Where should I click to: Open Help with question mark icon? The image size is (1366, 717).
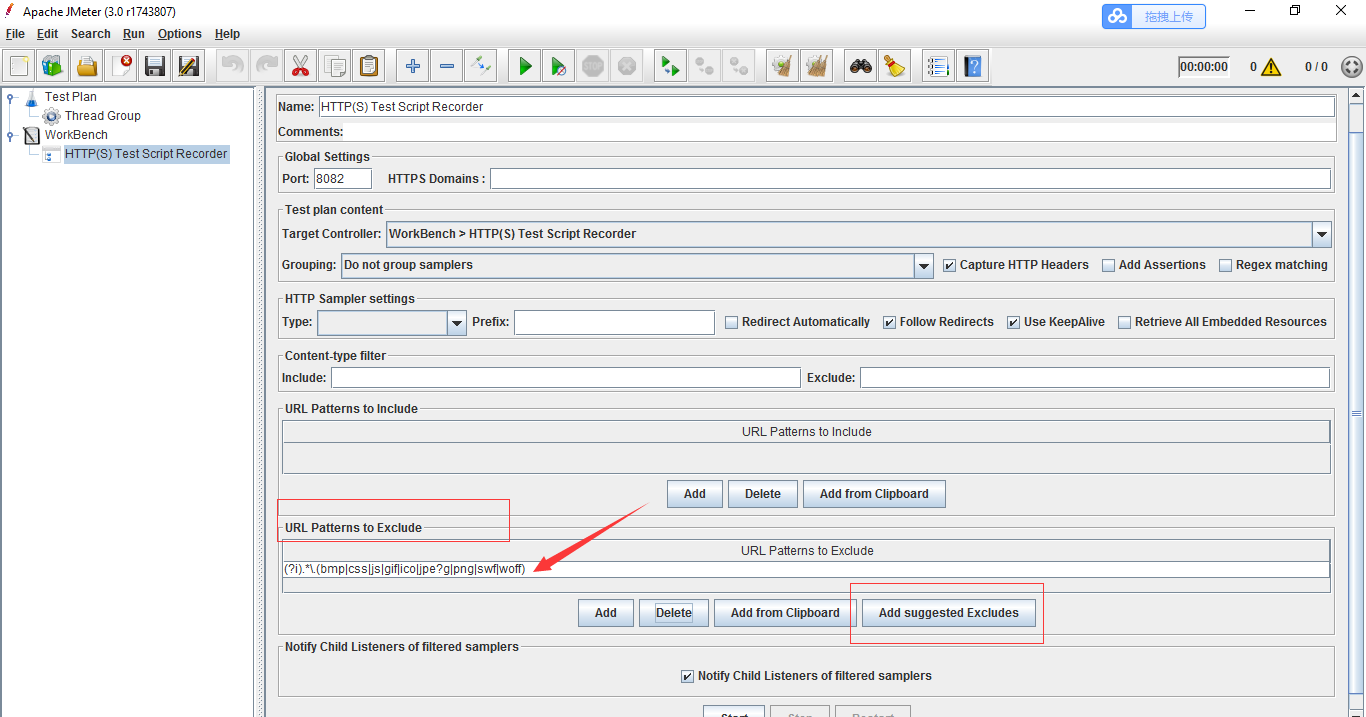point(972,66)
